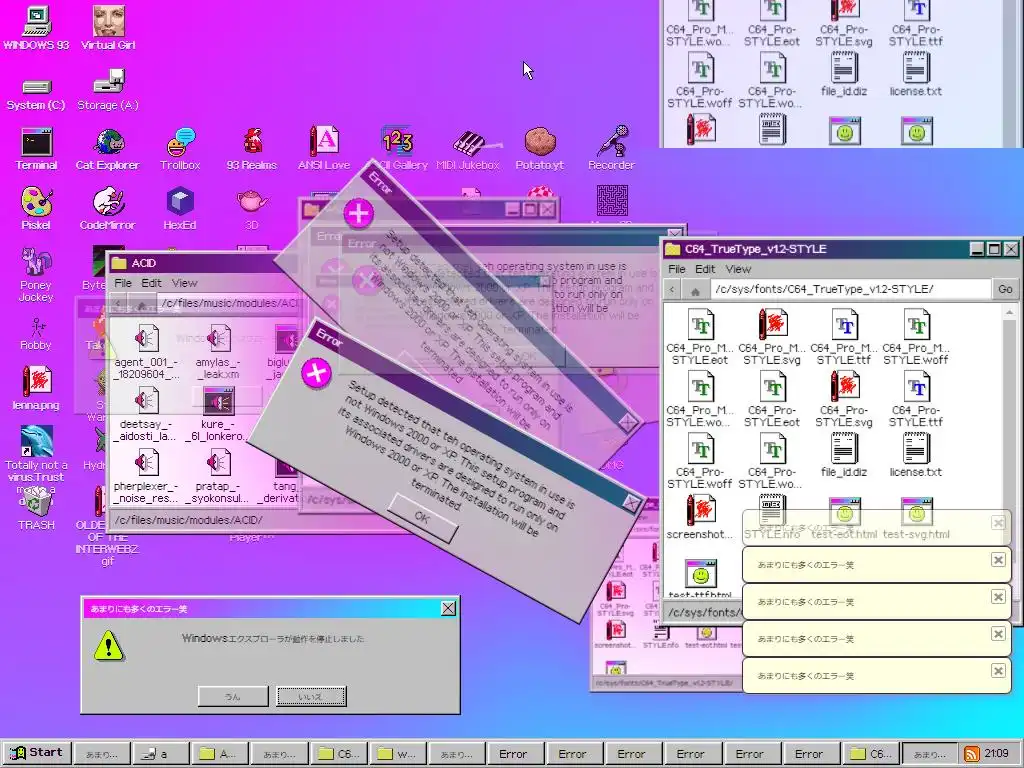The height and width of the screenshot is (768, 1024).
Task: Select license.txt in C64_TrueType front window
Action: [916, 456]
